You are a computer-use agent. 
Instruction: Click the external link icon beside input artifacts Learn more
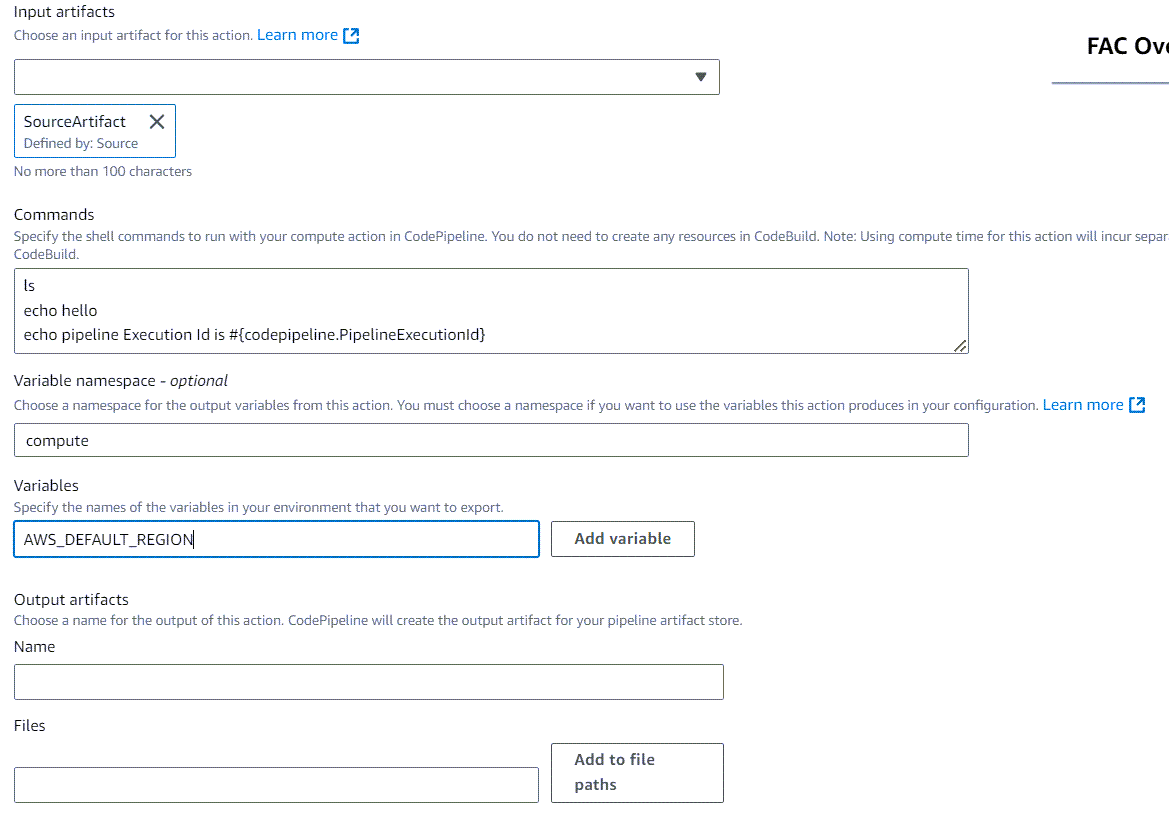(351, 34)
